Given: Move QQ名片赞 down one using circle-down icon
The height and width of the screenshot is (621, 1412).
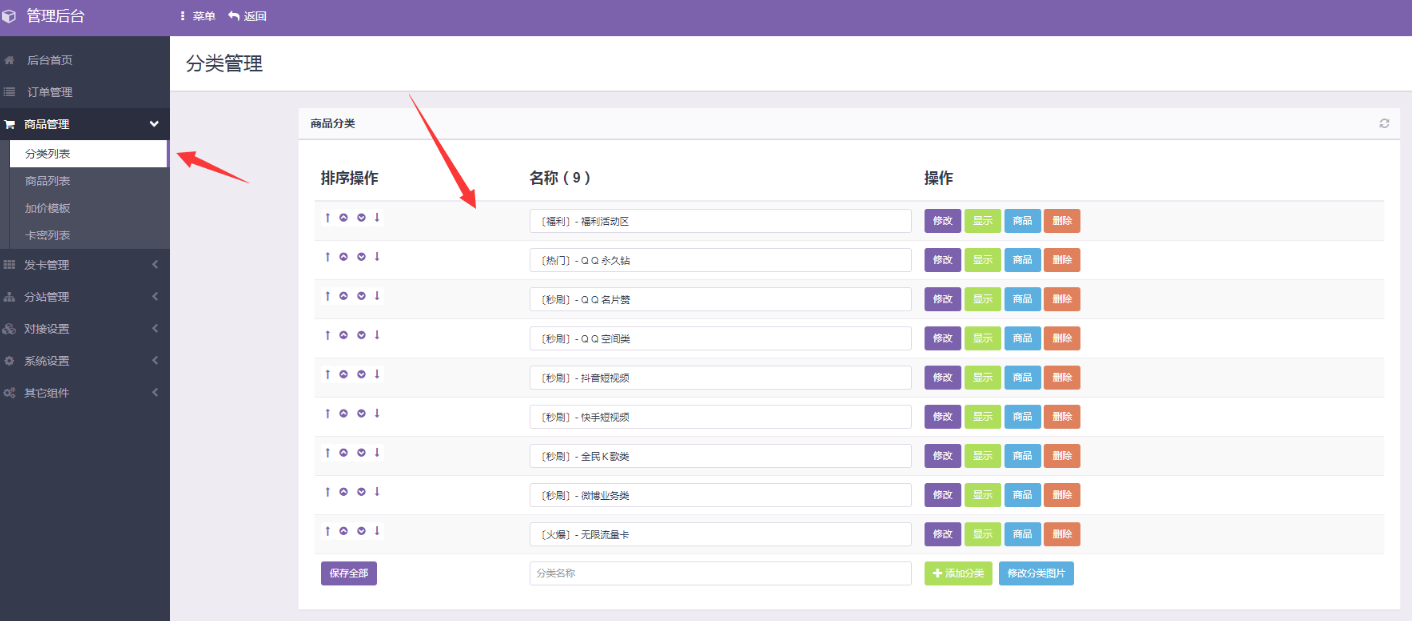Looking at the screenshot, I should tap(361, 296).
